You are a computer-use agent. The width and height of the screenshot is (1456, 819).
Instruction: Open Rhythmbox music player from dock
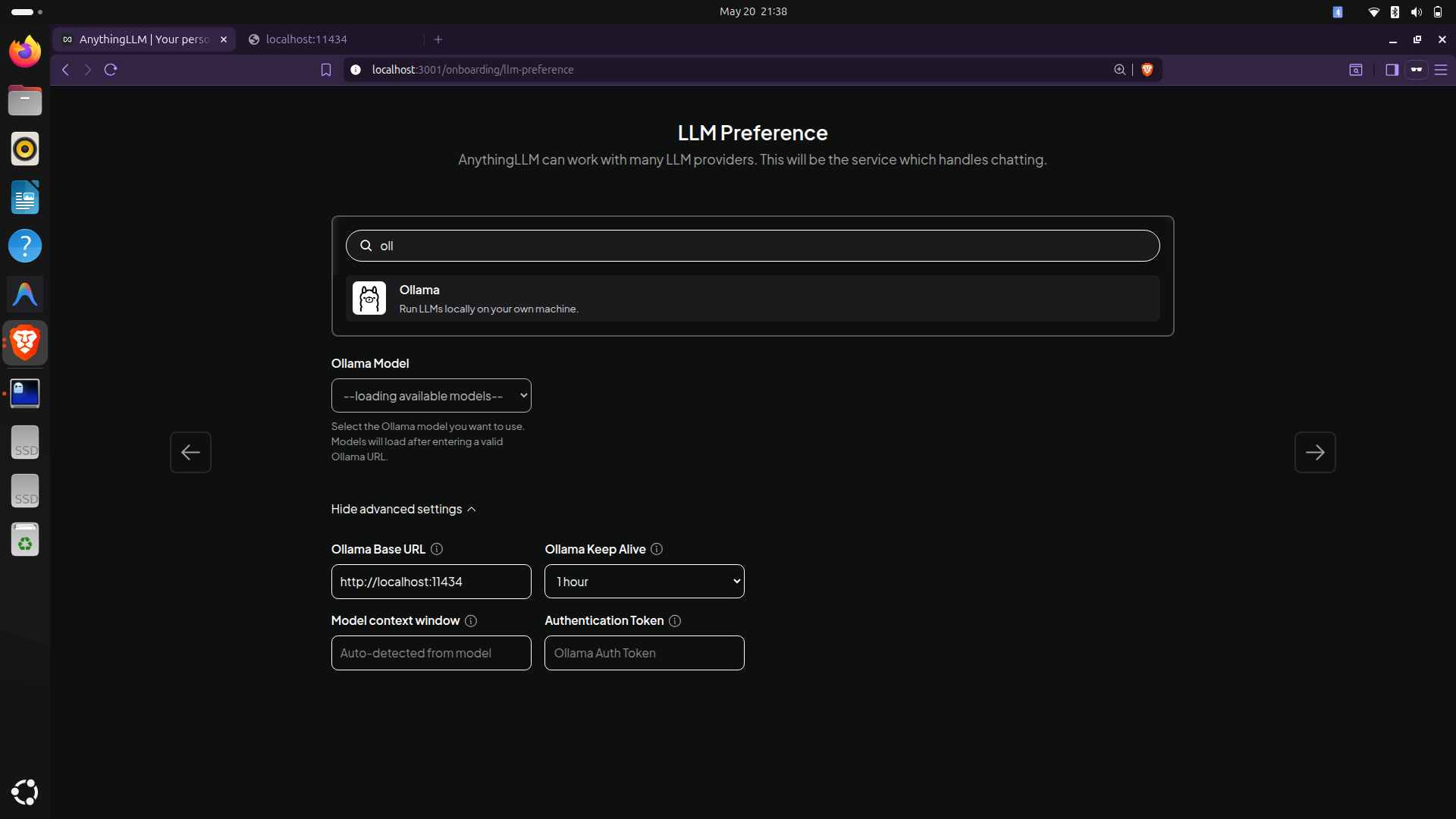[x=25, y=149]
